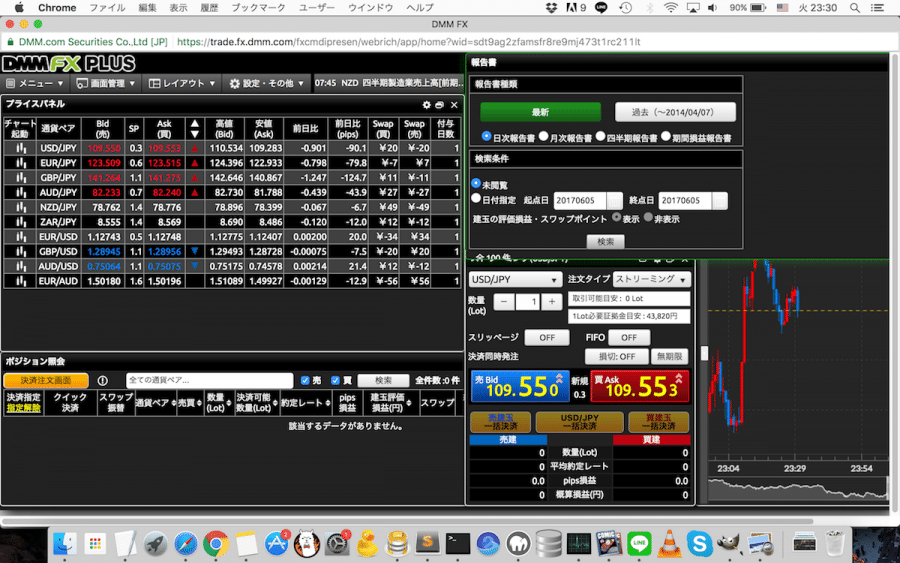Open the レイアウト dropdown
Screen dimensions: 900x563
182,83
